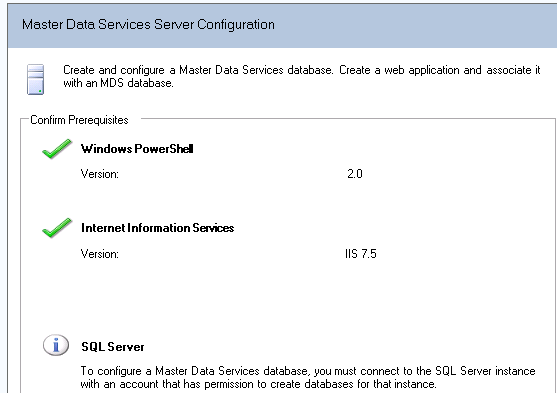Click the 'Version:' label under Internet Information Services
Screen dimensions: 557x393
click(100, 254)
